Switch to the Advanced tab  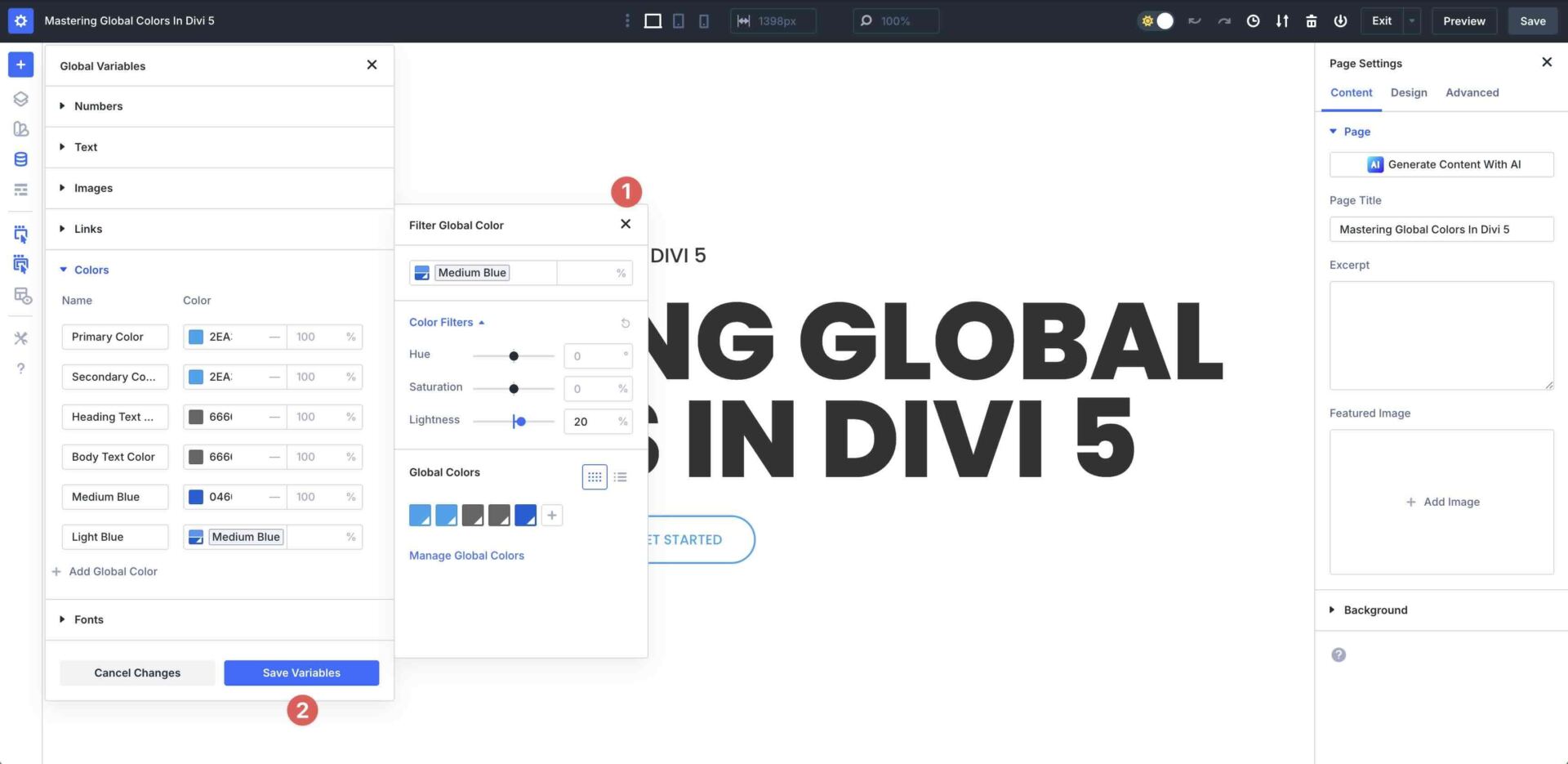click(x=1472, y=92)
